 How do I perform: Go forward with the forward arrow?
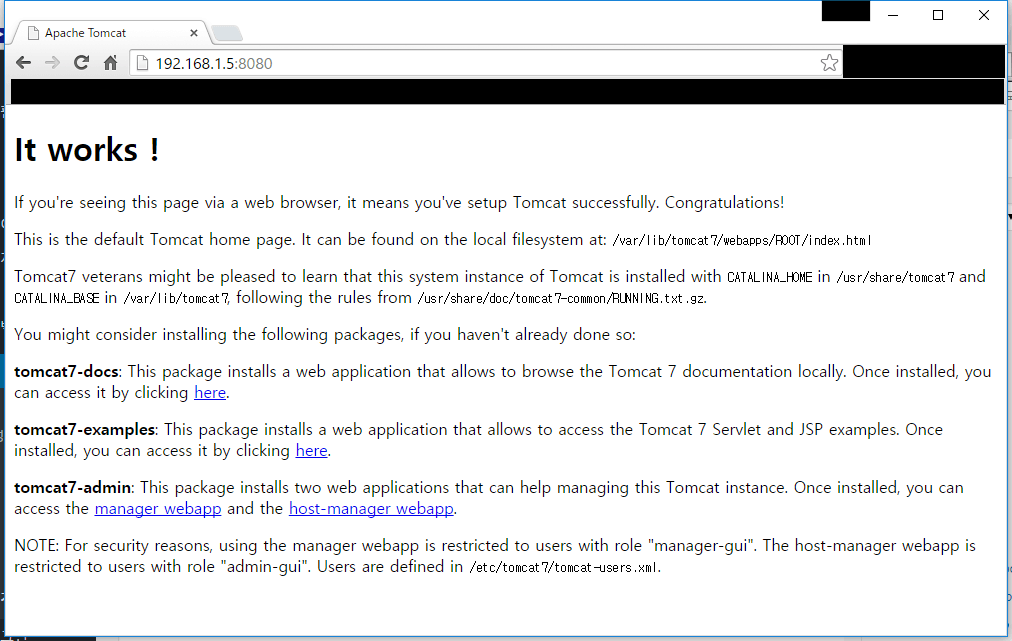point(52,63)
